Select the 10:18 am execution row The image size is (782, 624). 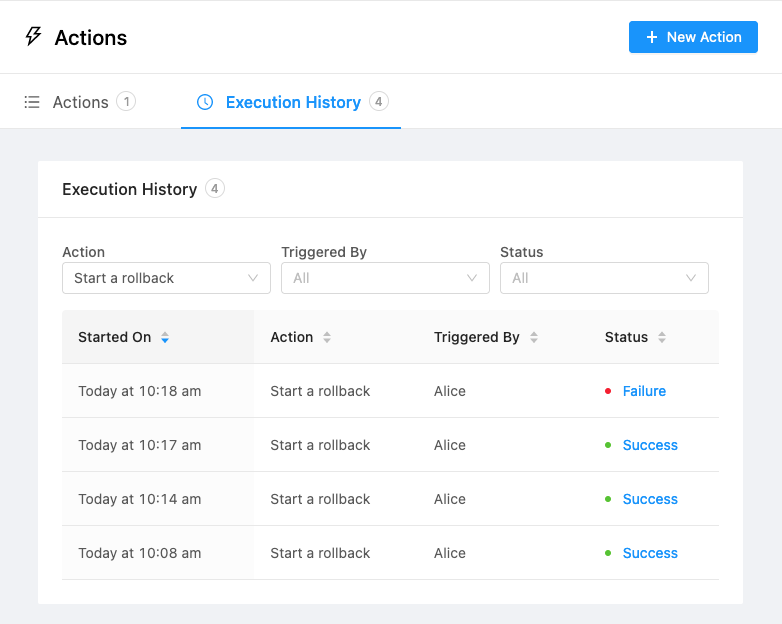(391, 391)
